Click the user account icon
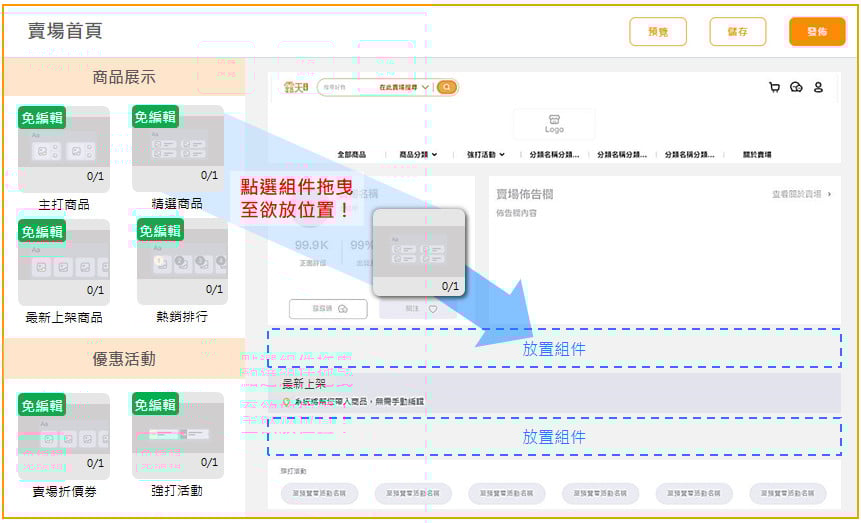 tap(818, 88)
